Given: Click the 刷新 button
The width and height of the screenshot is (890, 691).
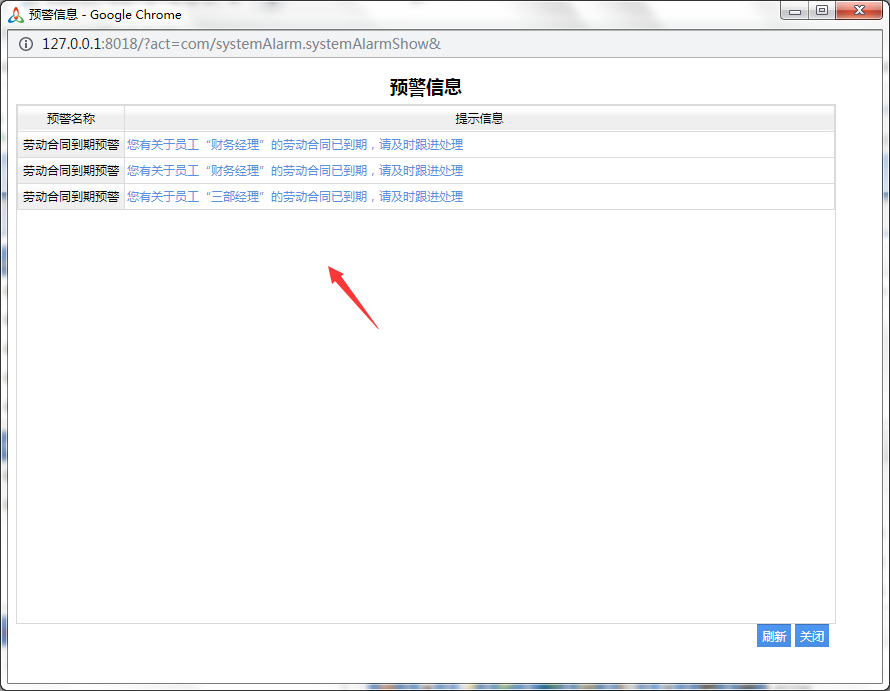Looking at the screenshot, I should pyautogui.click(x=774, y=636).
